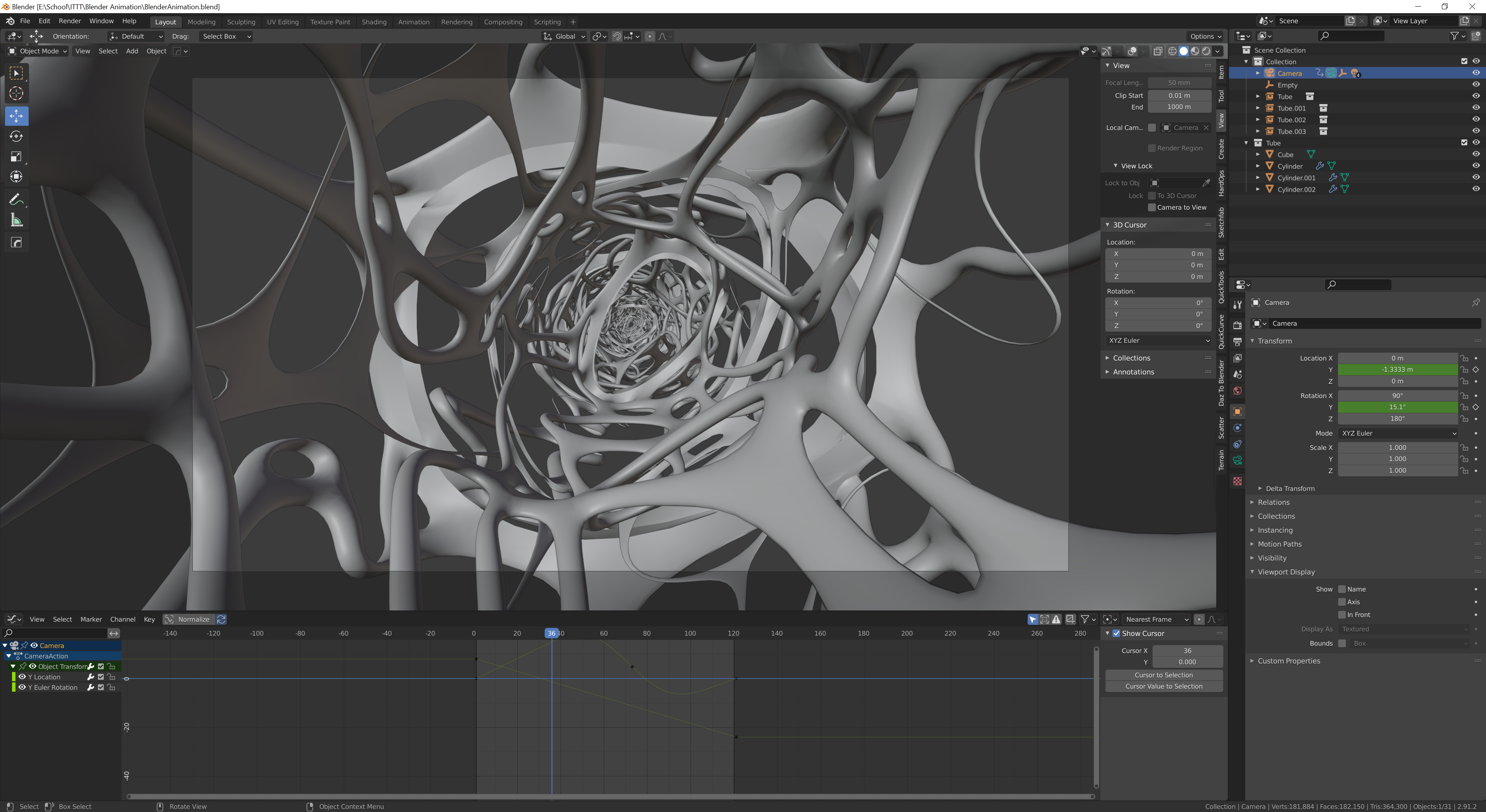Enable Lock To 3D Cursor checkbox

coord(1152,195)
